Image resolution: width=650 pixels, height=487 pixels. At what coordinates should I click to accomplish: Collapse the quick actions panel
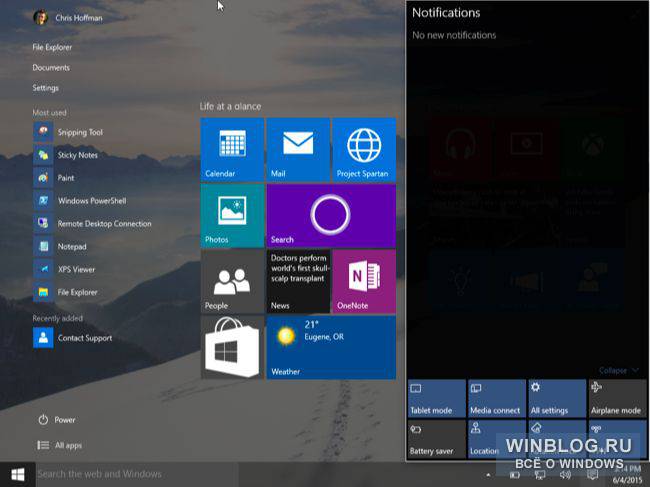(619, 371)
